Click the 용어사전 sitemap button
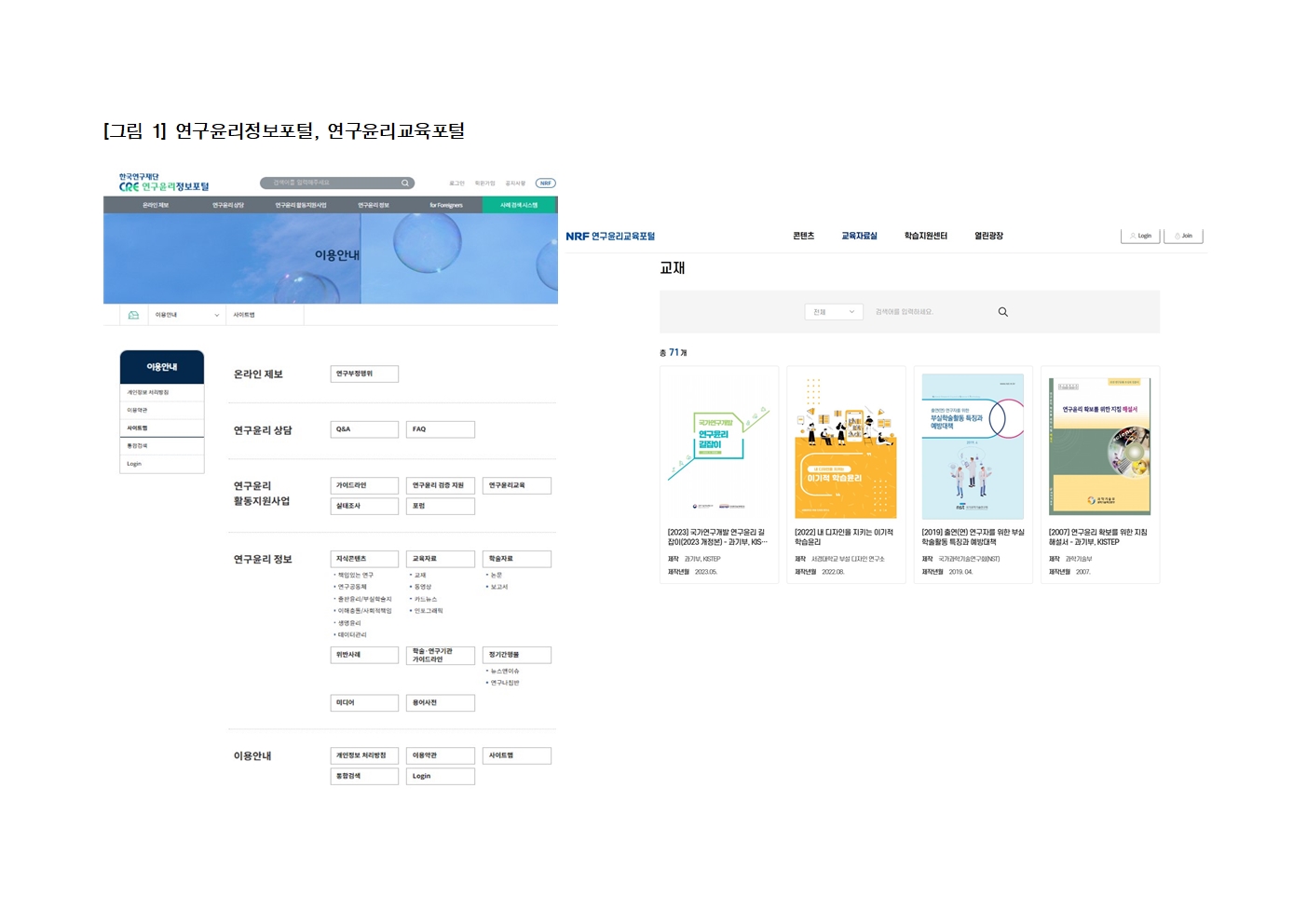The image size is (1307, 924). click(x=440, y=703)
